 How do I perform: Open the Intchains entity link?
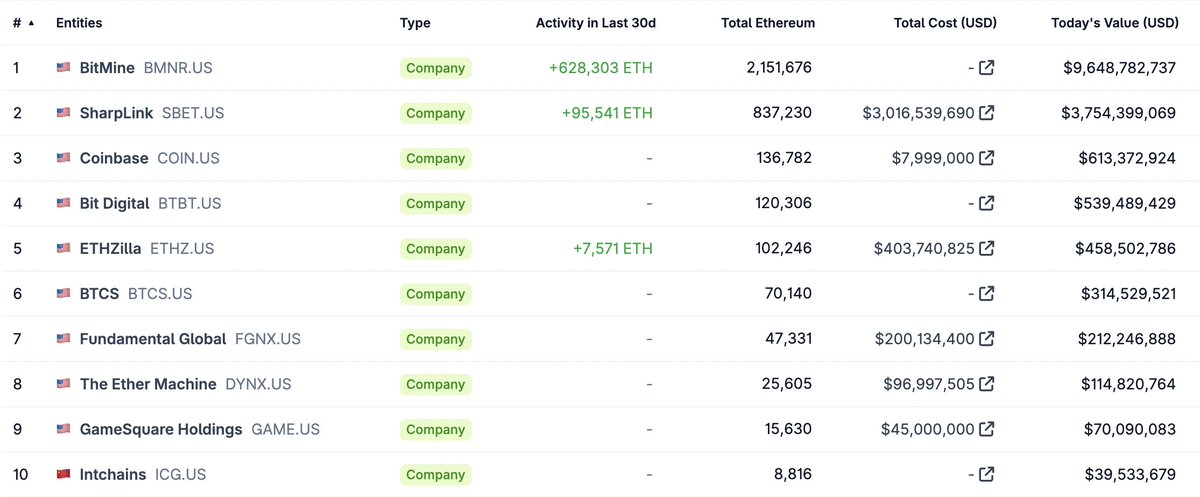pos(113,474)
